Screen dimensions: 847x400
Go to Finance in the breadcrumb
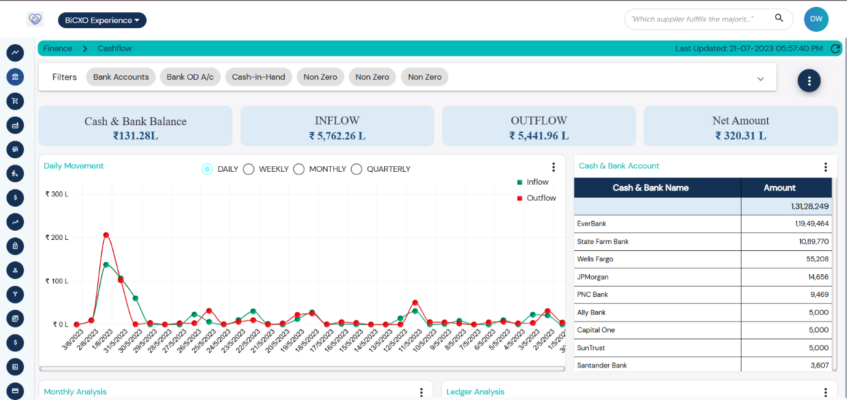[57, 48]
